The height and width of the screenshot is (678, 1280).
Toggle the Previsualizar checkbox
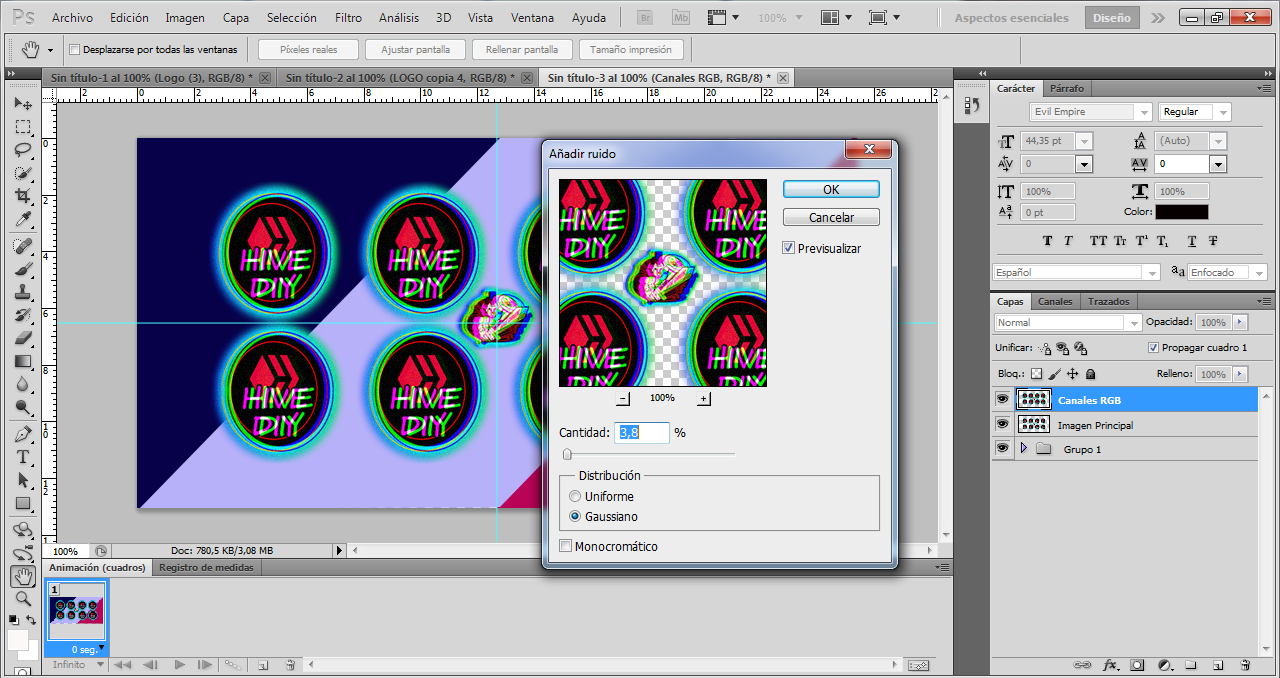click(789, 248)
